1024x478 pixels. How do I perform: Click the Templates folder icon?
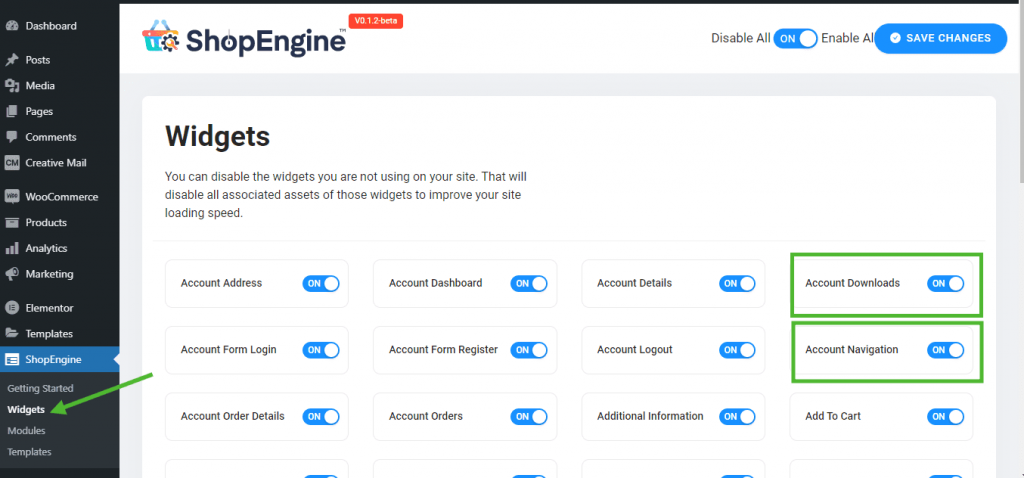[x=12, y=334]
